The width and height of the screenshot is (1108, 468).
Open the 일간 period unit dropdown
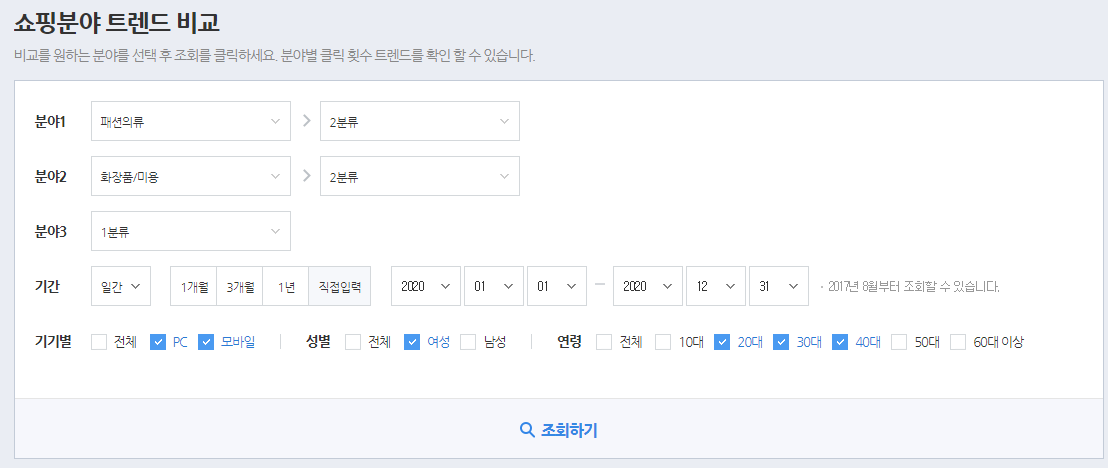[x=121, y=286]
